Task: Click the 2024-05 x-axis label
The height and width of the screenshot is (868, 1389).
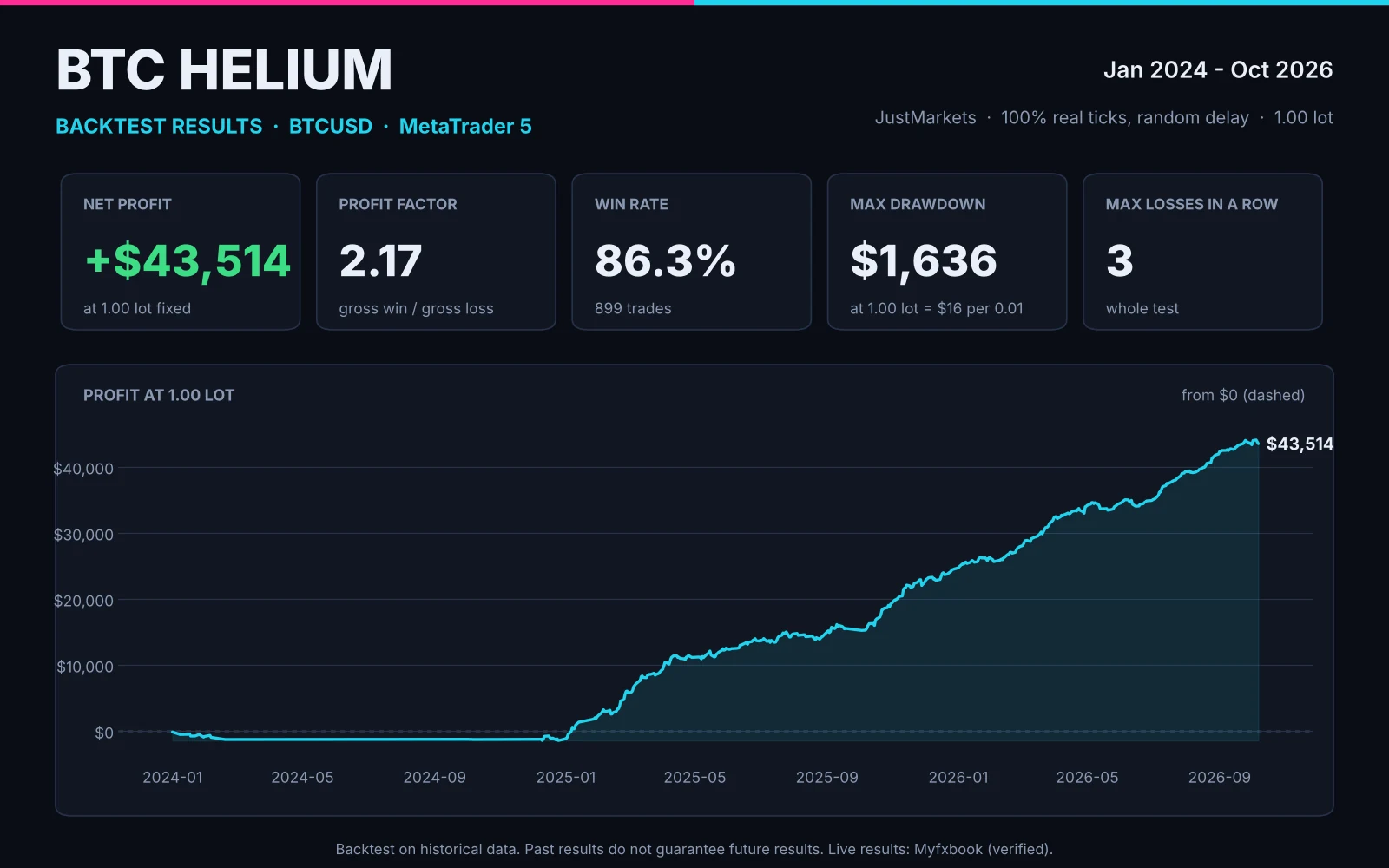Action: click(302, 777)
